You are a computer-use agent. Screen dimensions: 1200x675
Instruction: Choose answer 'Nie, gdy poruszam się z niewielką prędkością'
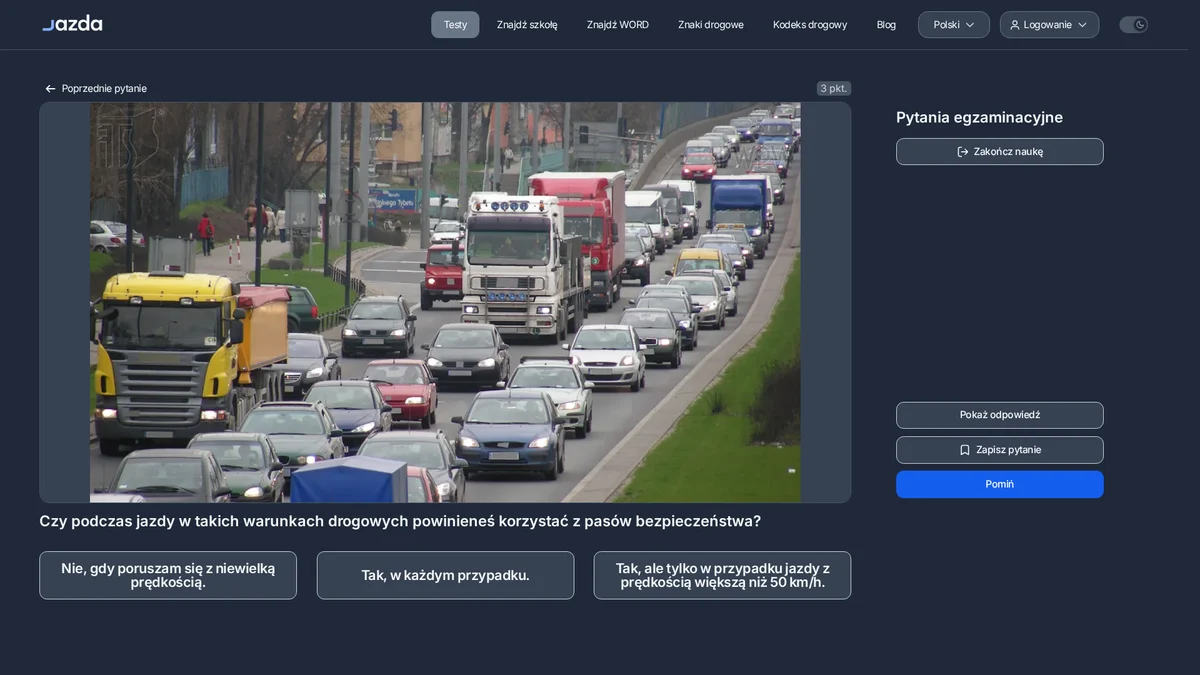click(x=168, y=575)
